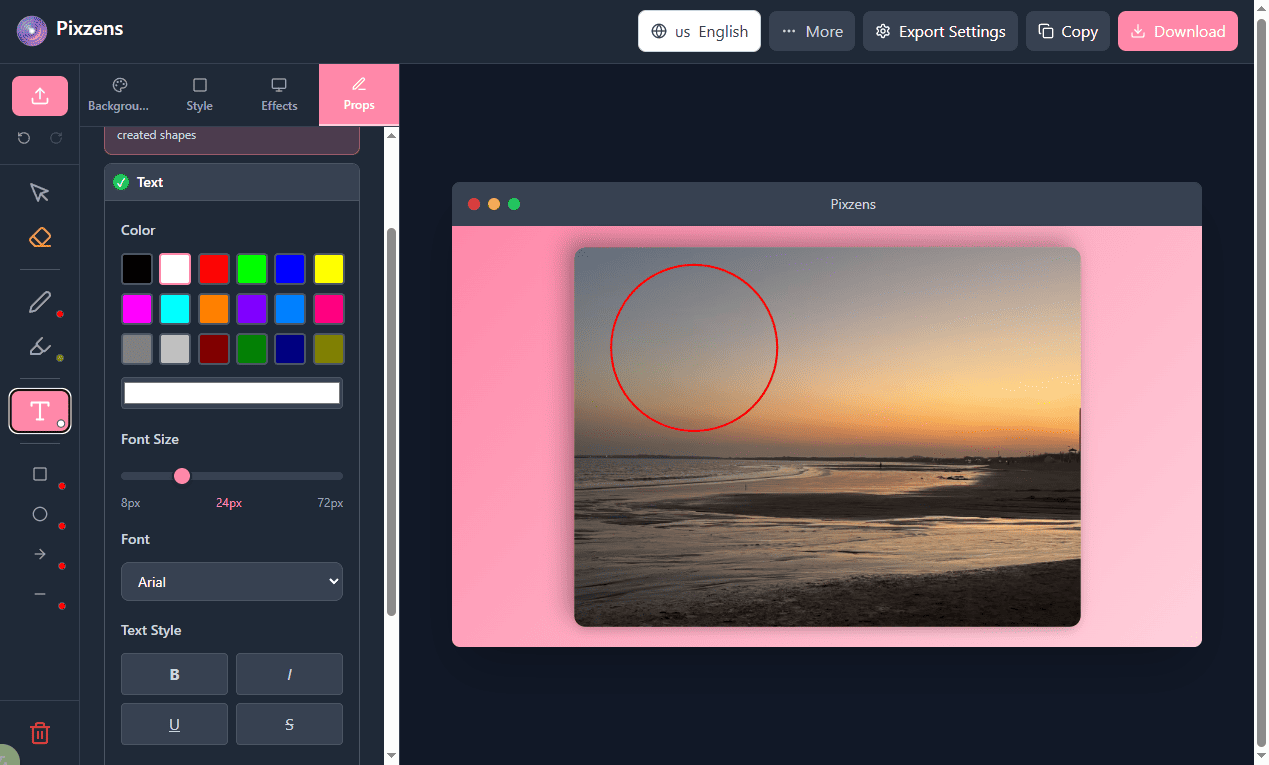This screenshot has height=765, width=1269.
Task: Toggle italic text style
Action: click(x=289, y=673)
